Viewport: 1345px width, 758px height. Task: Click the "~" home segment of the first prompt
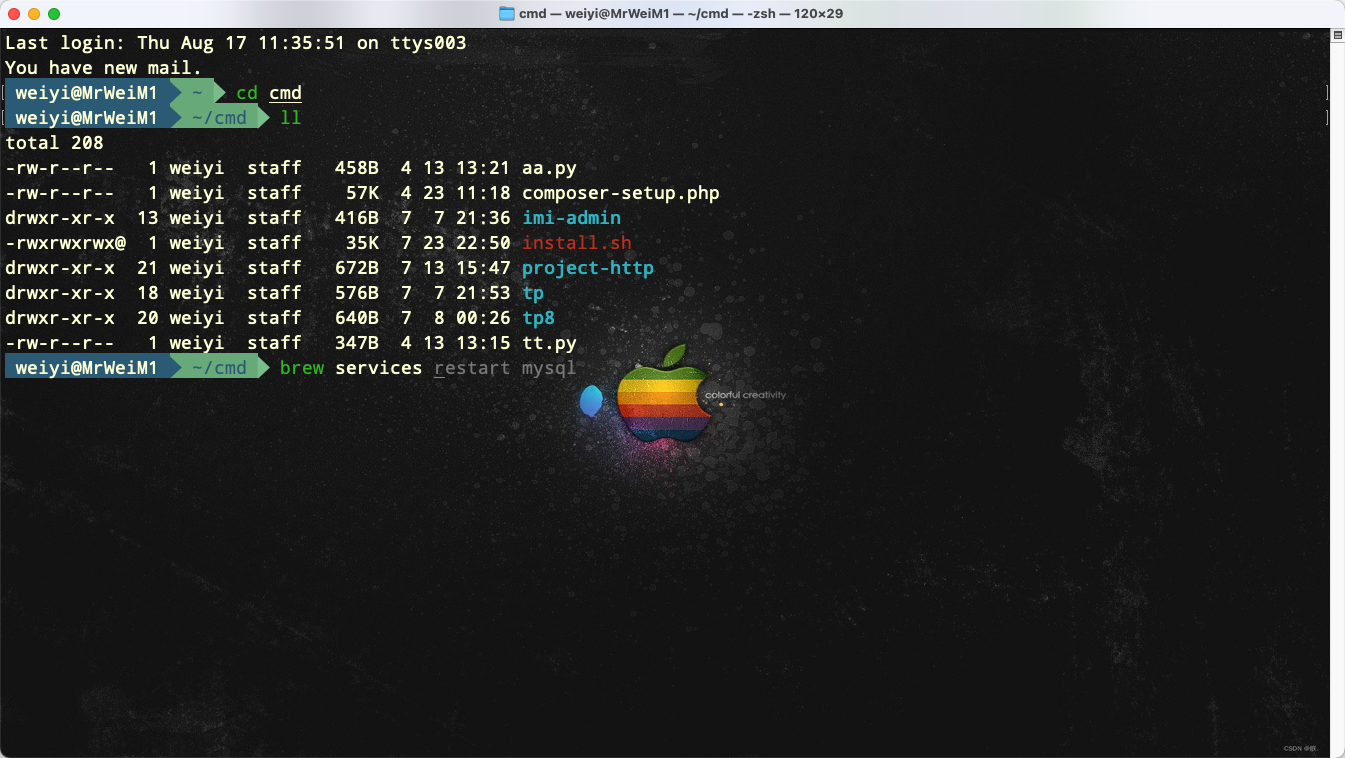[x=197, y=93]
